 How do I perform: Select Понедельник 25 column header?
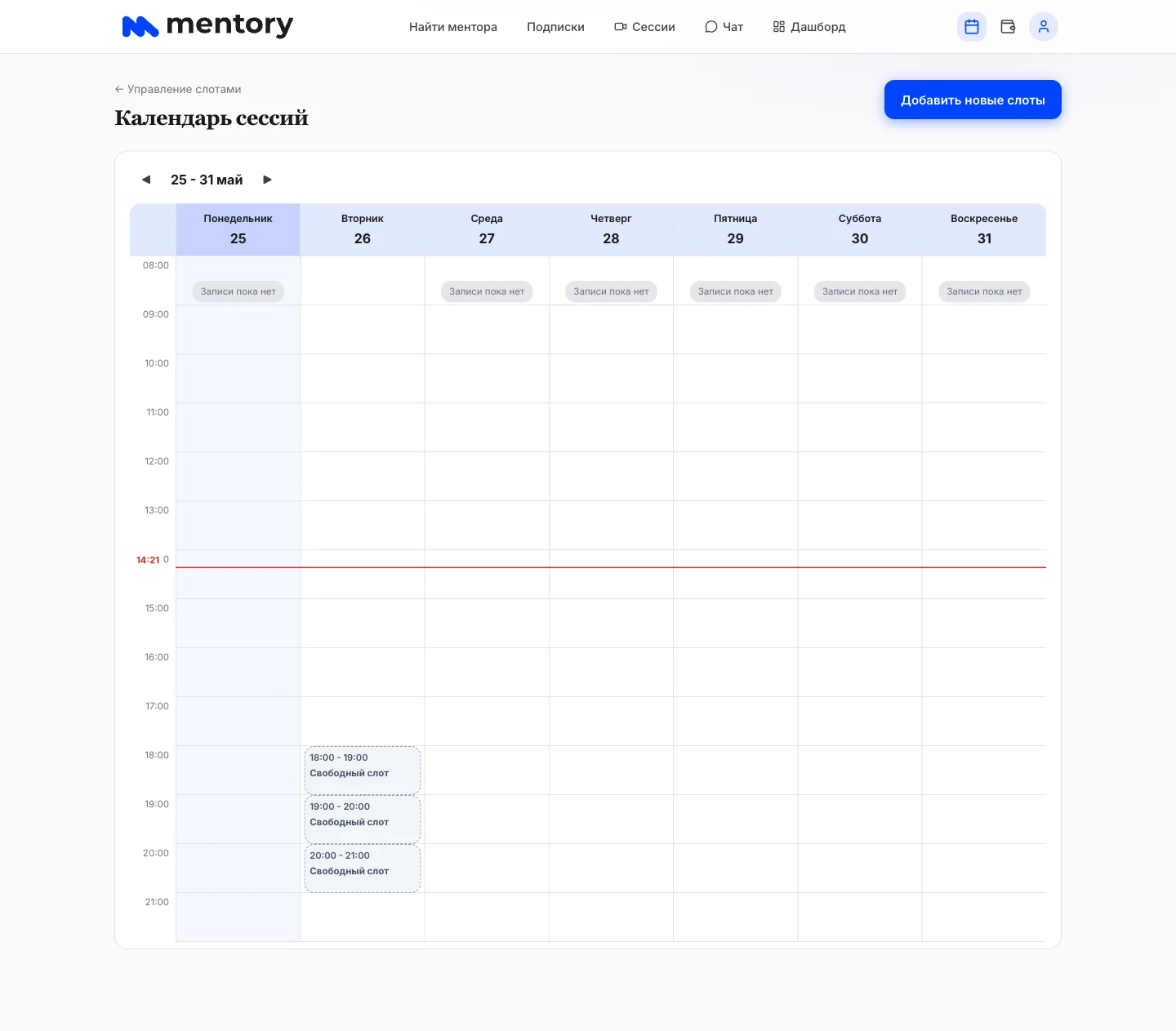coord(238,229)
